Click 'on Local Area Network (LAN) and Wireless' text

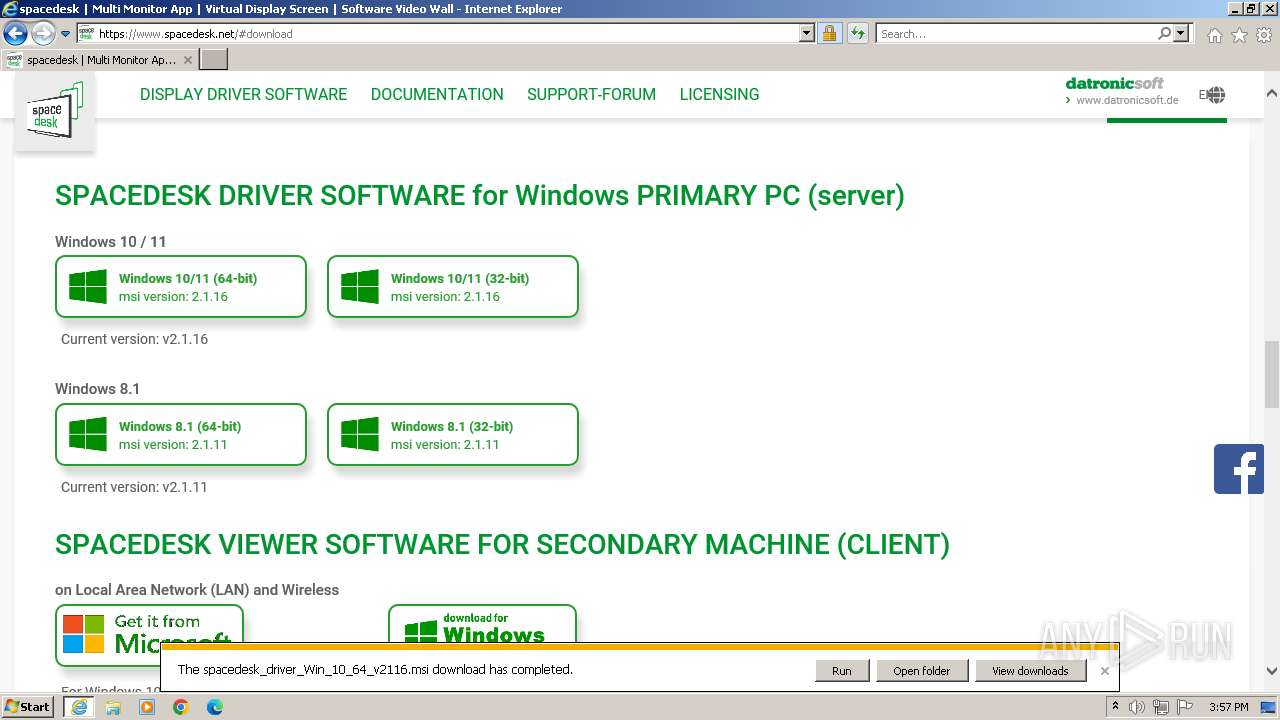click(x=197, y=590)
